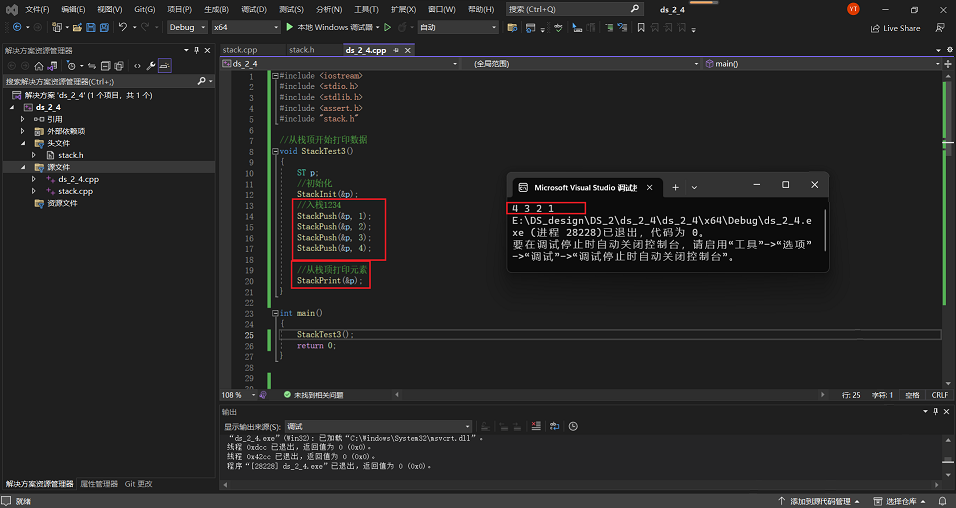Screen dimensions: 956x508
Task: Select stack.h in Solution Explorer
Action: (71, 155)
